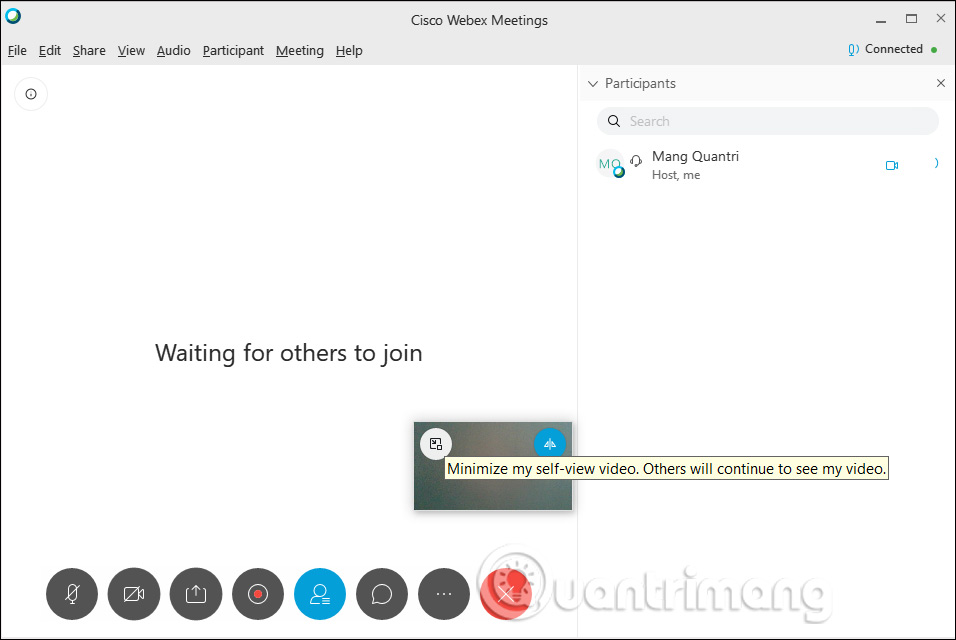Image resolution: width=956 pixels, height=640 pixels.
Task: Maximize the Webex Meetings window
Action: tap(911, 19)
